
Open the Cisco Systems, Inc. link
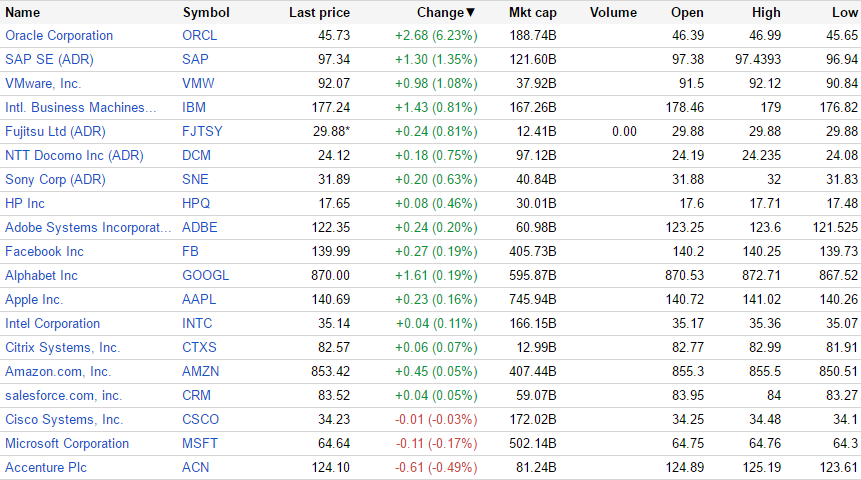64,420
